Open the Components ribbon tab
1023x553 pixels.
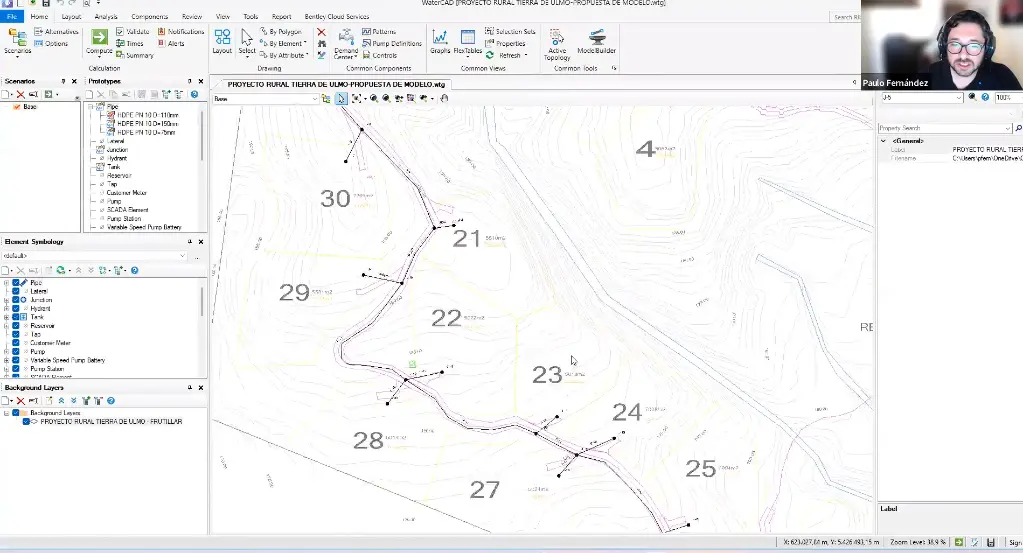click(150, 17)
